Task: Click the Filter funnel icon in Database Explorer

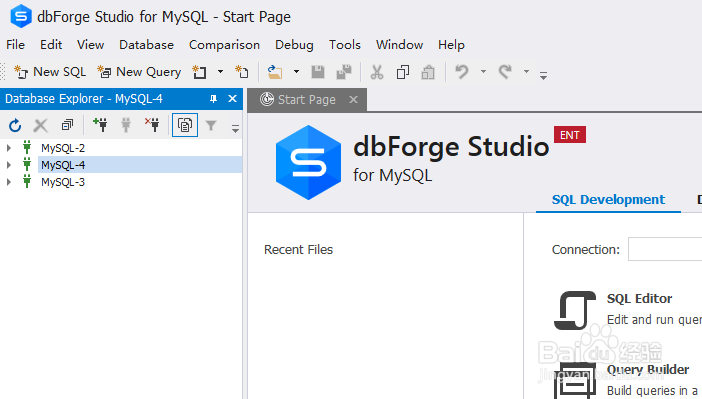Action: [x=211, y=125]
